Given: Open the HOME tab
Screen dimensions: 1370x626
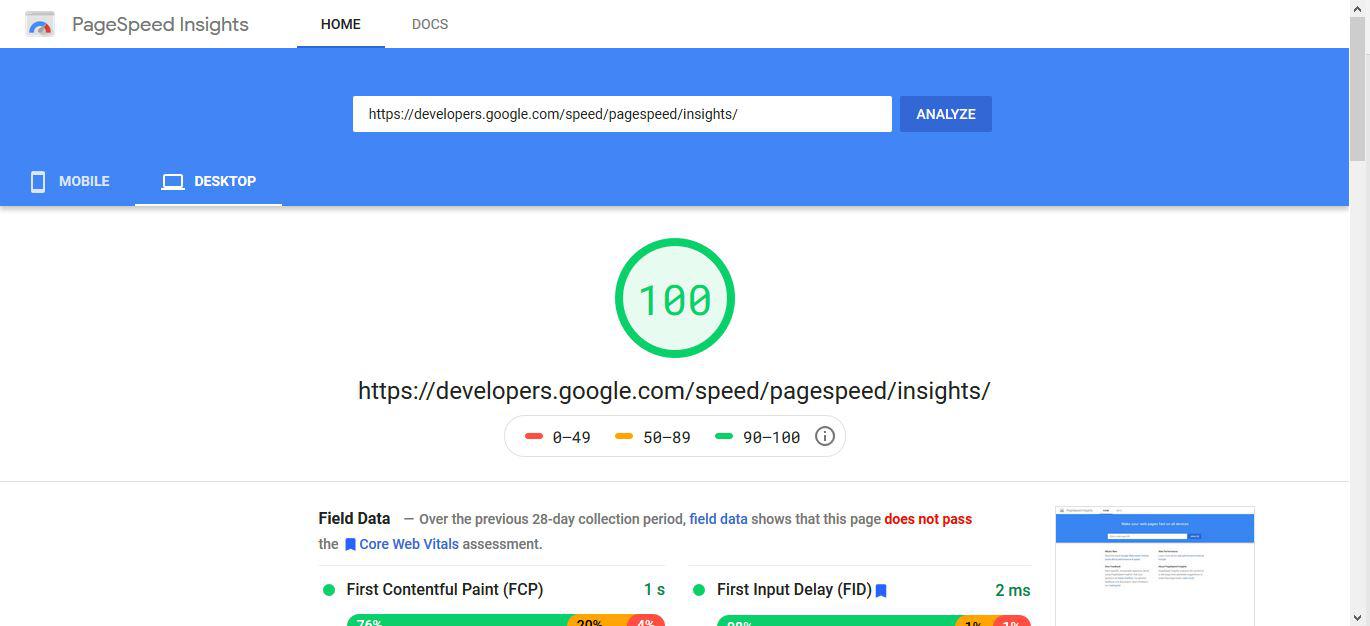Looking at the screenshot, I should point(341,24).
